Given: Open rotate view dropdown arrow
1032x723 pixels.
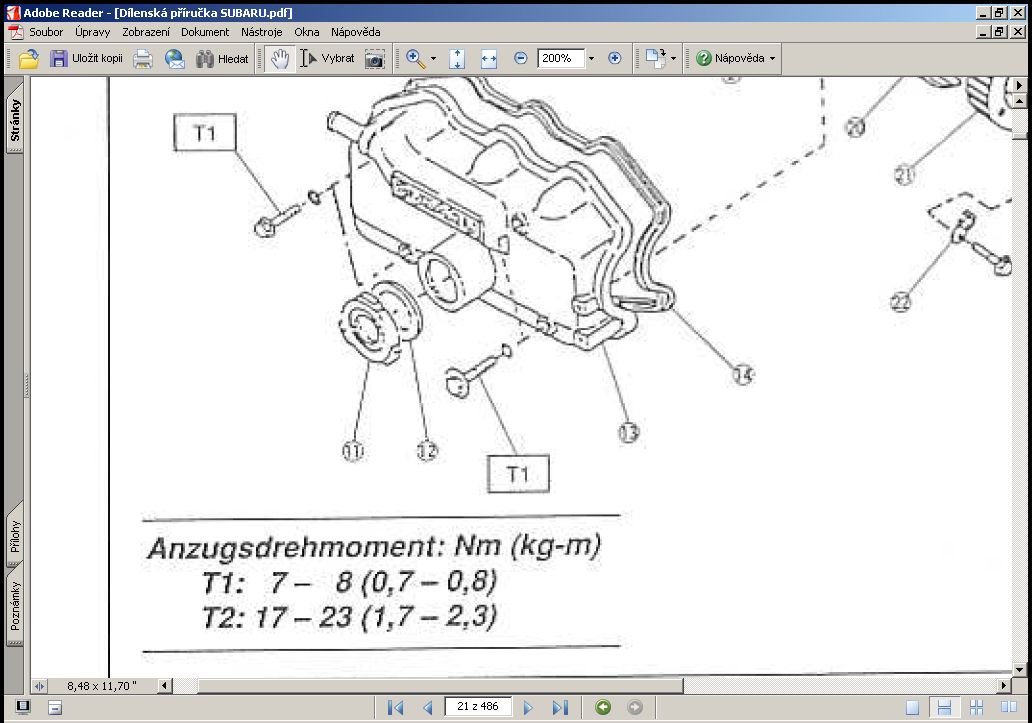Looking at the screenshot, I should [x=673, y=59].
